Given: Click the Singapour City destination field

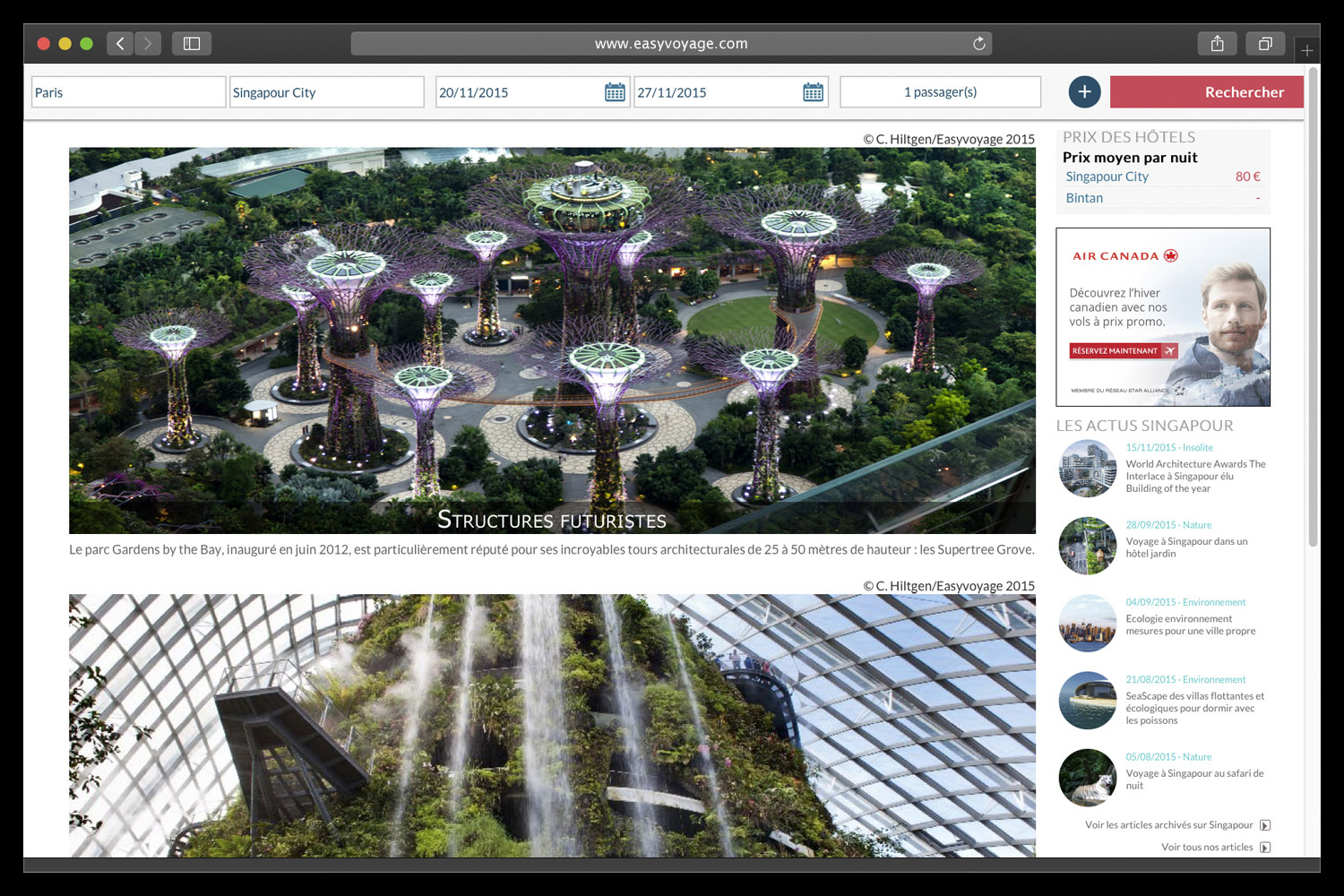Looking at the screenshot, I should pos(326,92).
